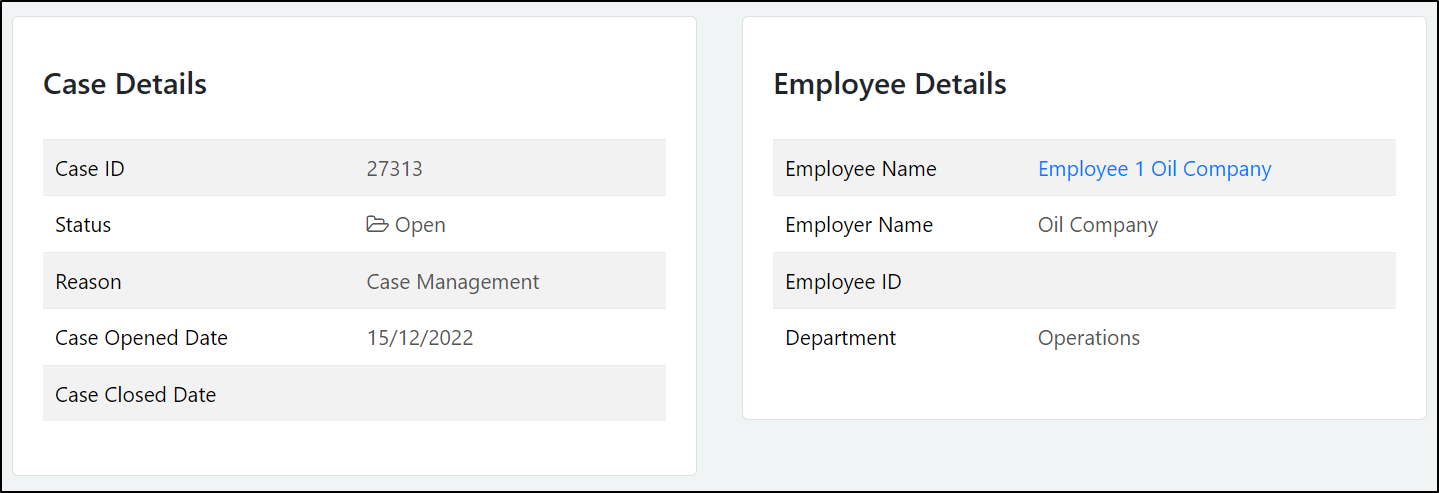Viewport: 1439px width, 493px height.
Task: Click the 15/12/2022 opened date
Action: 420,338
